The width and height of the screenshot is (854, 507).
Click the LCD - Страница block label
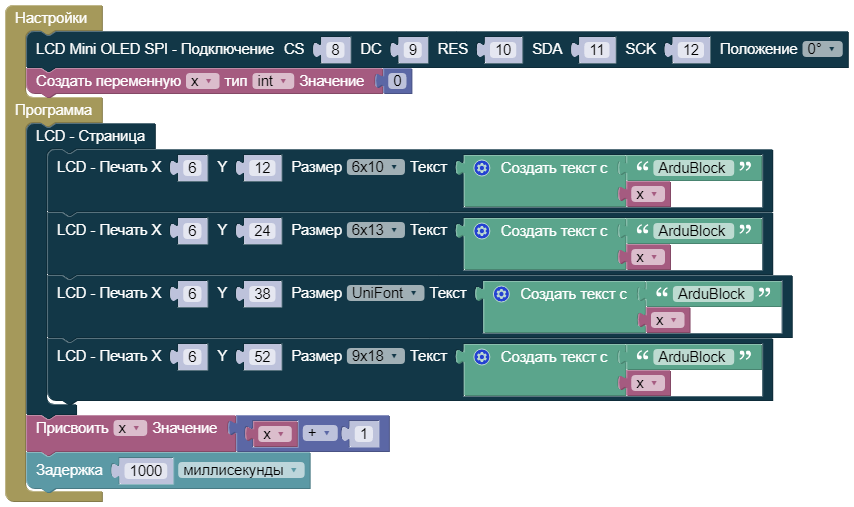click(90, 136)
